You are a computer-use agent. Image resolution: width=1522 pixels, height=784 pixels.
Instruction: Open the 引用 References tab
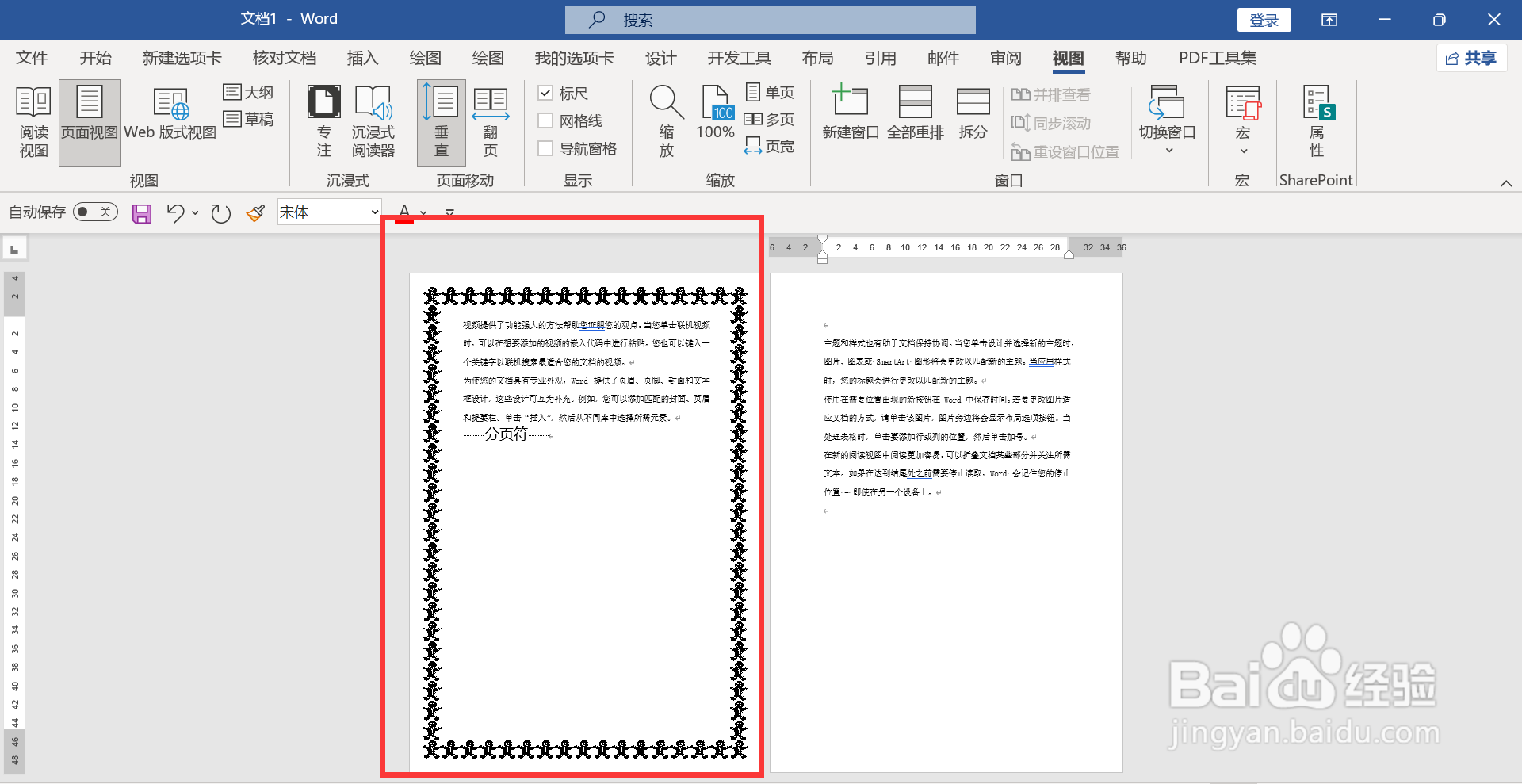coord(880,58)
